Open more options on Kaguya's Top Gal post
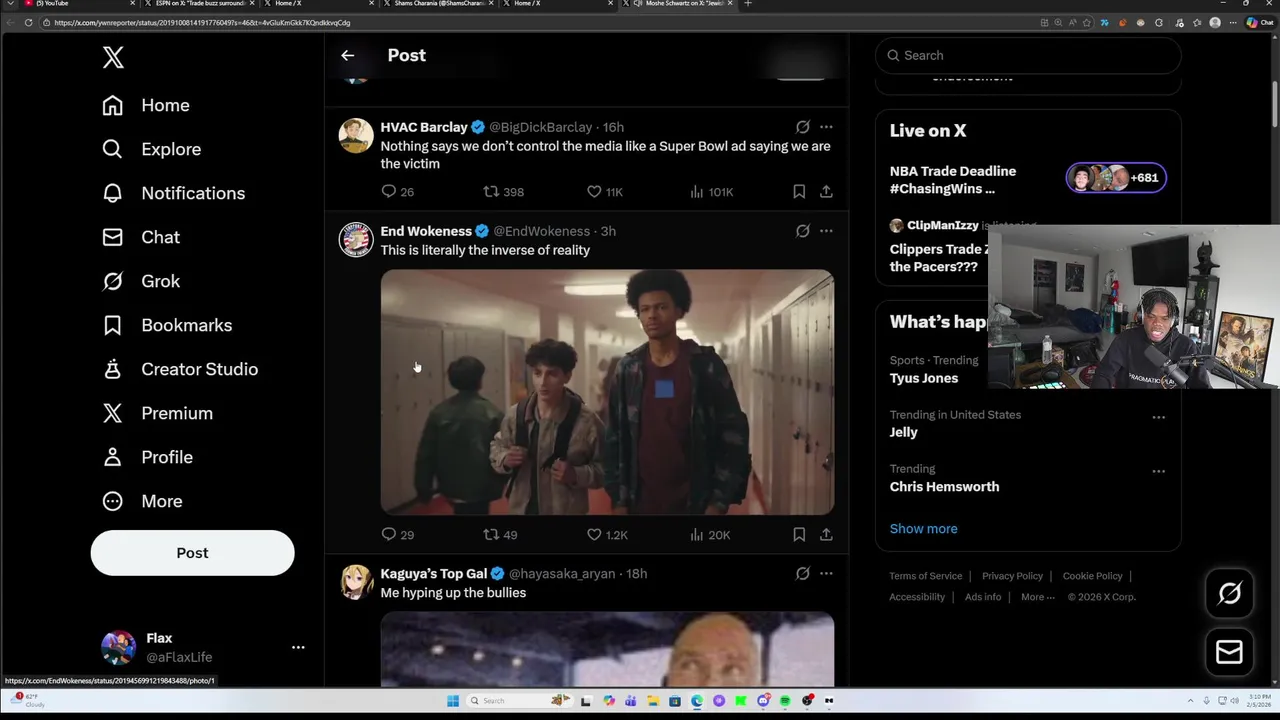1280x720 pixels. coord(826,573)
